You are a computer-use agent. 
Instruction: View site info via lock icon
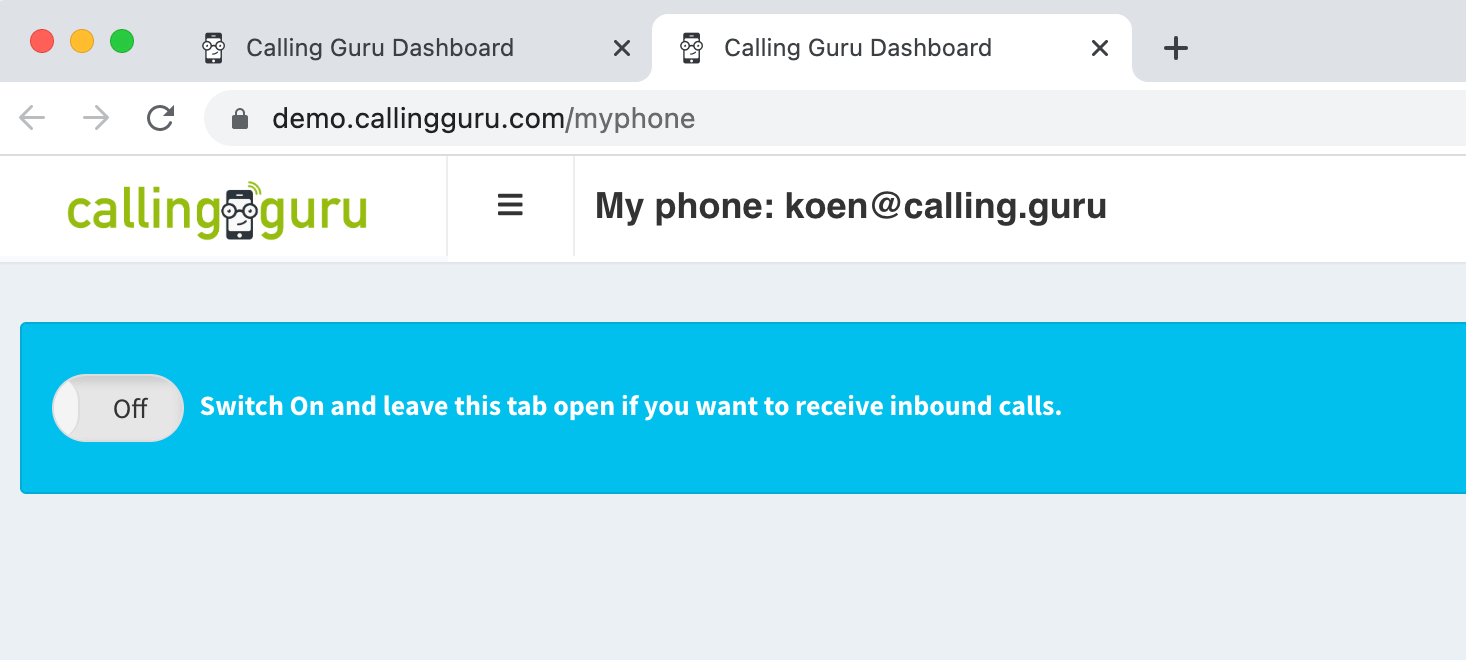(239, 119)
